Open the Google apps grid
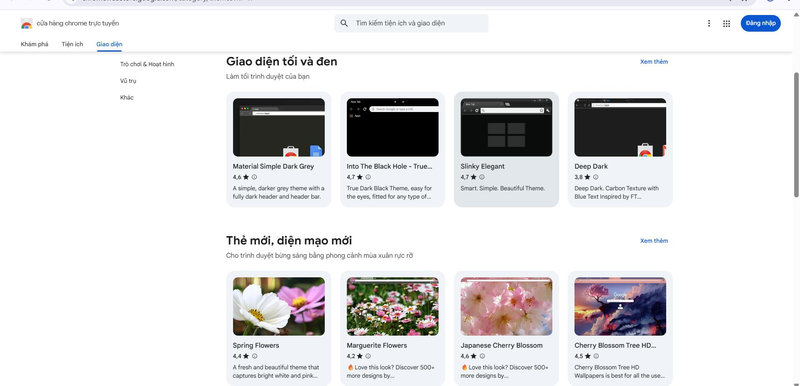This screenshot has width=800, height=386. pyautogui.click(x=727, y=23)
